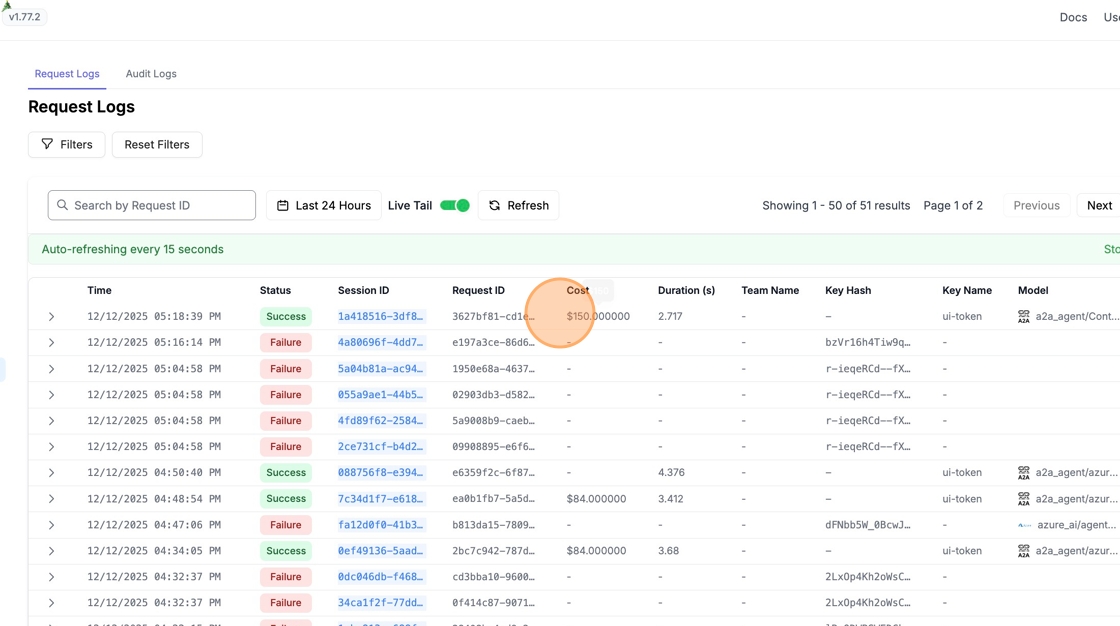Click A2A agent icon in 05:18:39 PM row
The width and height of the screenshot is (1120, 626).
(x=1024, y=317)
